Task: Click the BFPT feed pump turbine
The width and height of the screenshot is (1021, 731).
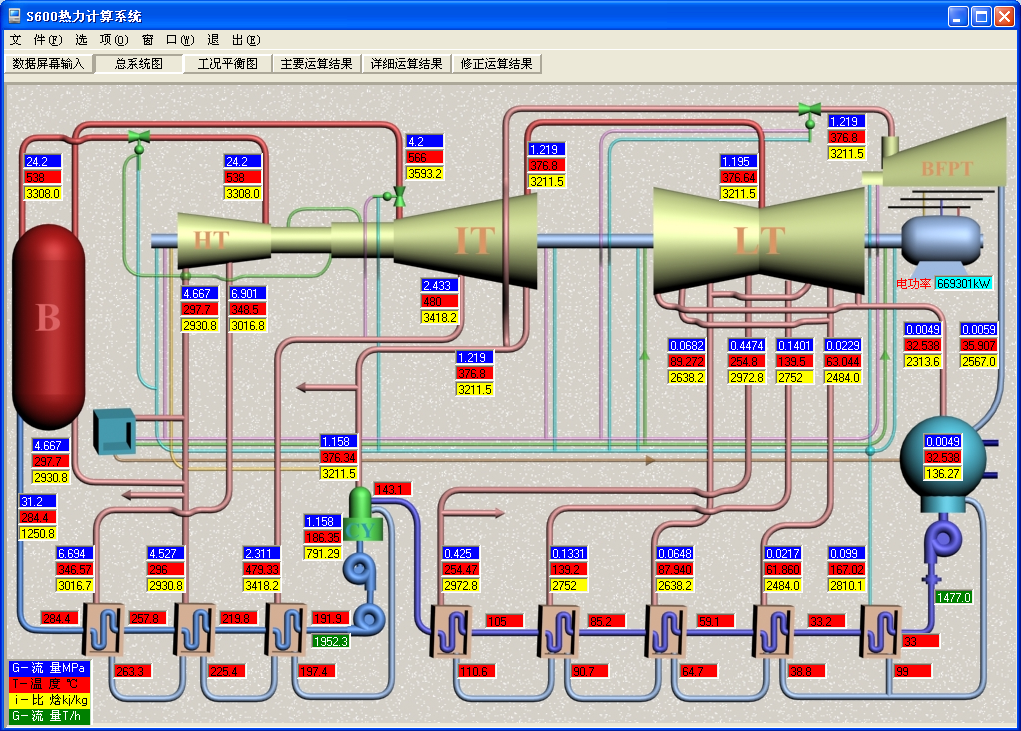Action: click(946, 167)
